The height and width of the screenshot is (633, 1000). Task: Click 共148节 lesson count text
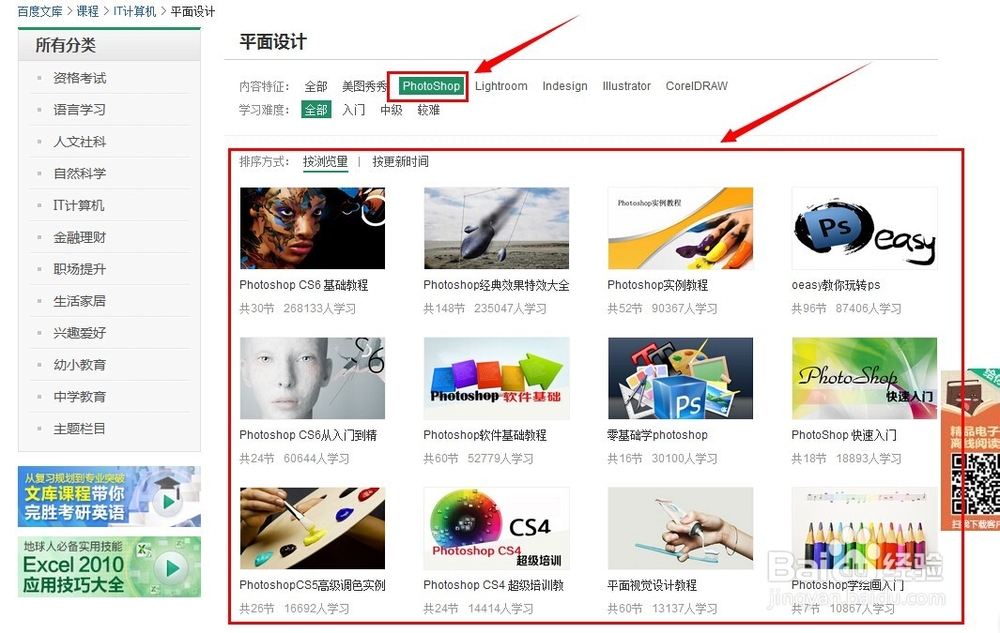point(444,309)
